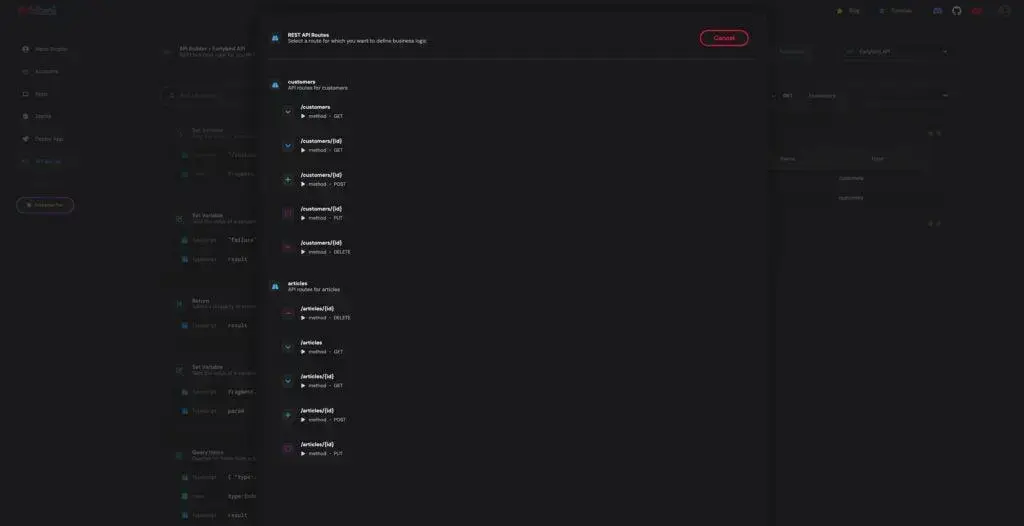
Task: Open the Earlybird API dropdown
Action: pos(896,52)
